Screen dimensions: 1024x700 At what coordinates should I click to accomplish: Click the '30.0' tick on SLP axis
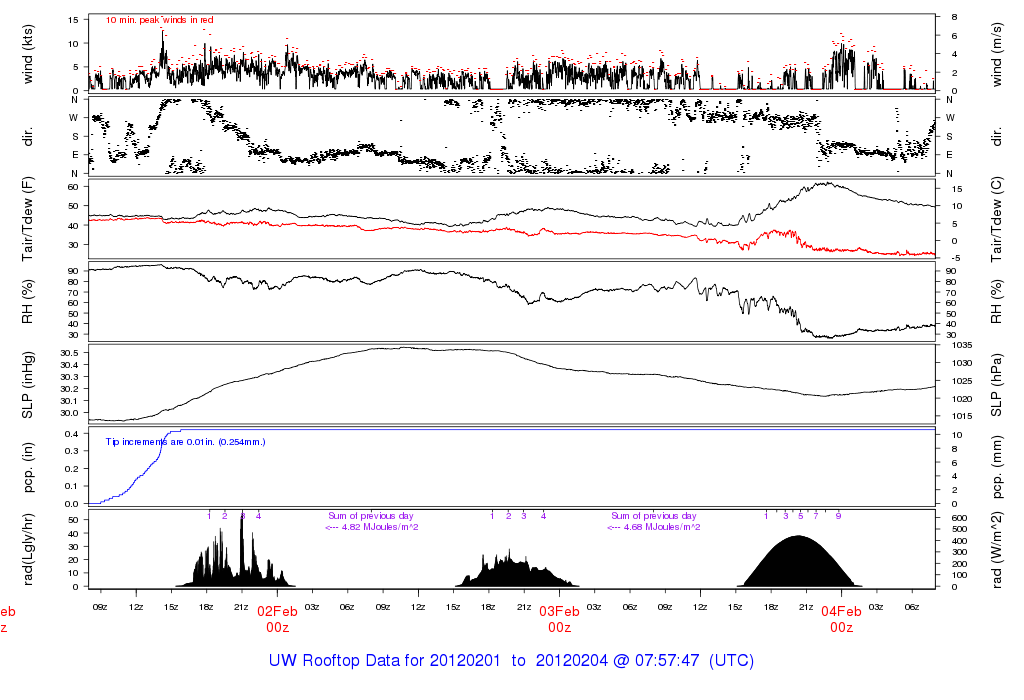(69, 413)
